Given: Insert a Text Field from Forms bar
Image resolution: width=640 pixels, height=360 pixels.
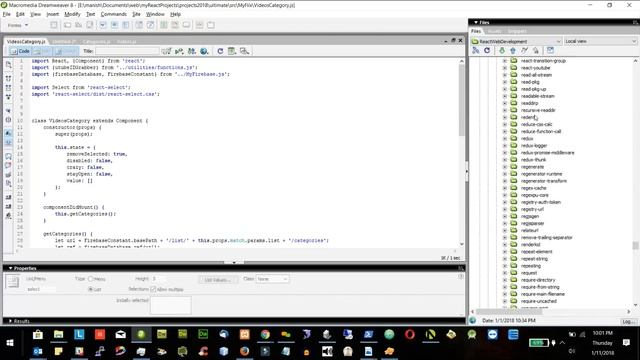Looking at the screenshot, I should point(67,25).
